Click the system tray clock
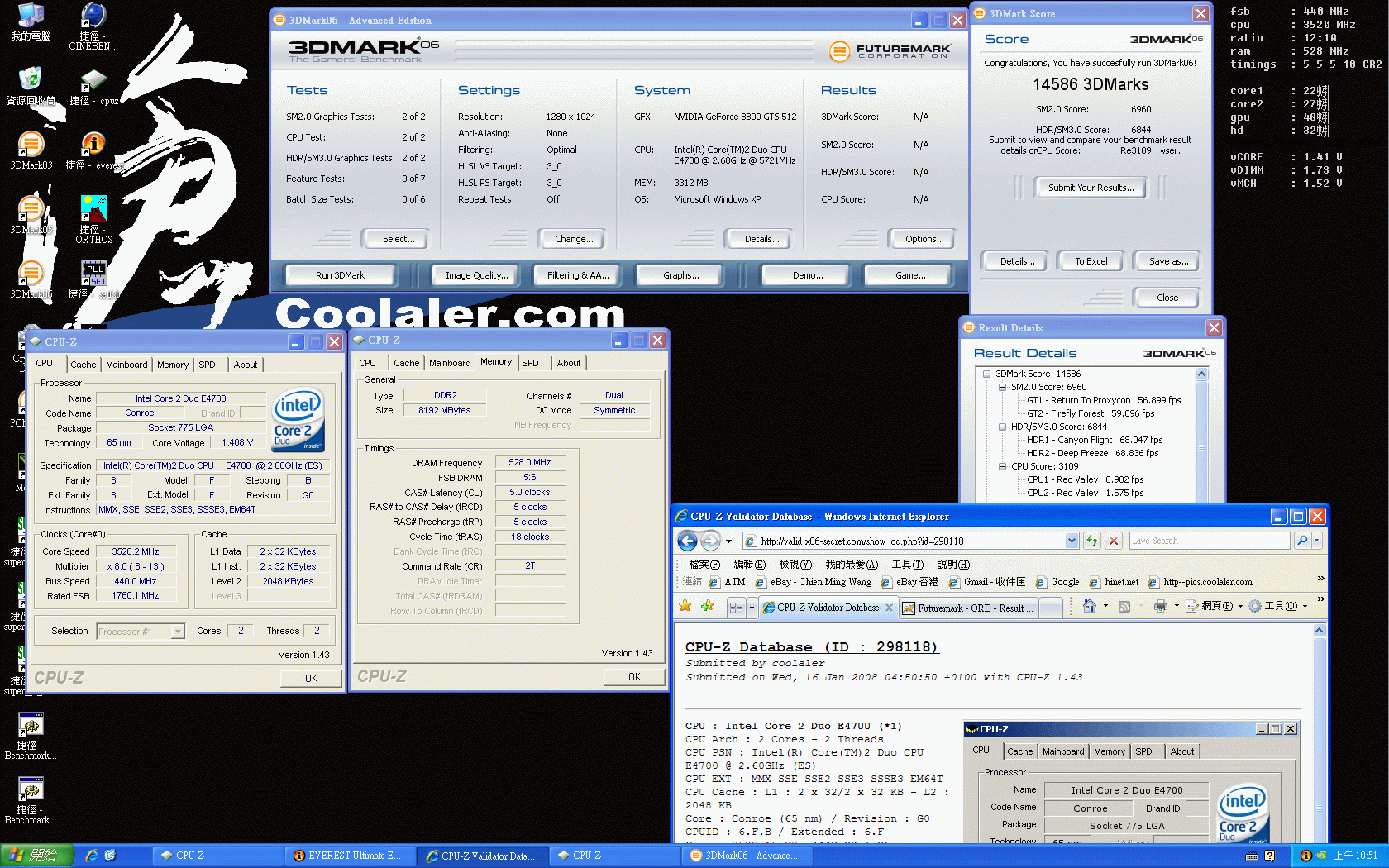The height and width of the screenshot is (868, 1389). 1355,856
